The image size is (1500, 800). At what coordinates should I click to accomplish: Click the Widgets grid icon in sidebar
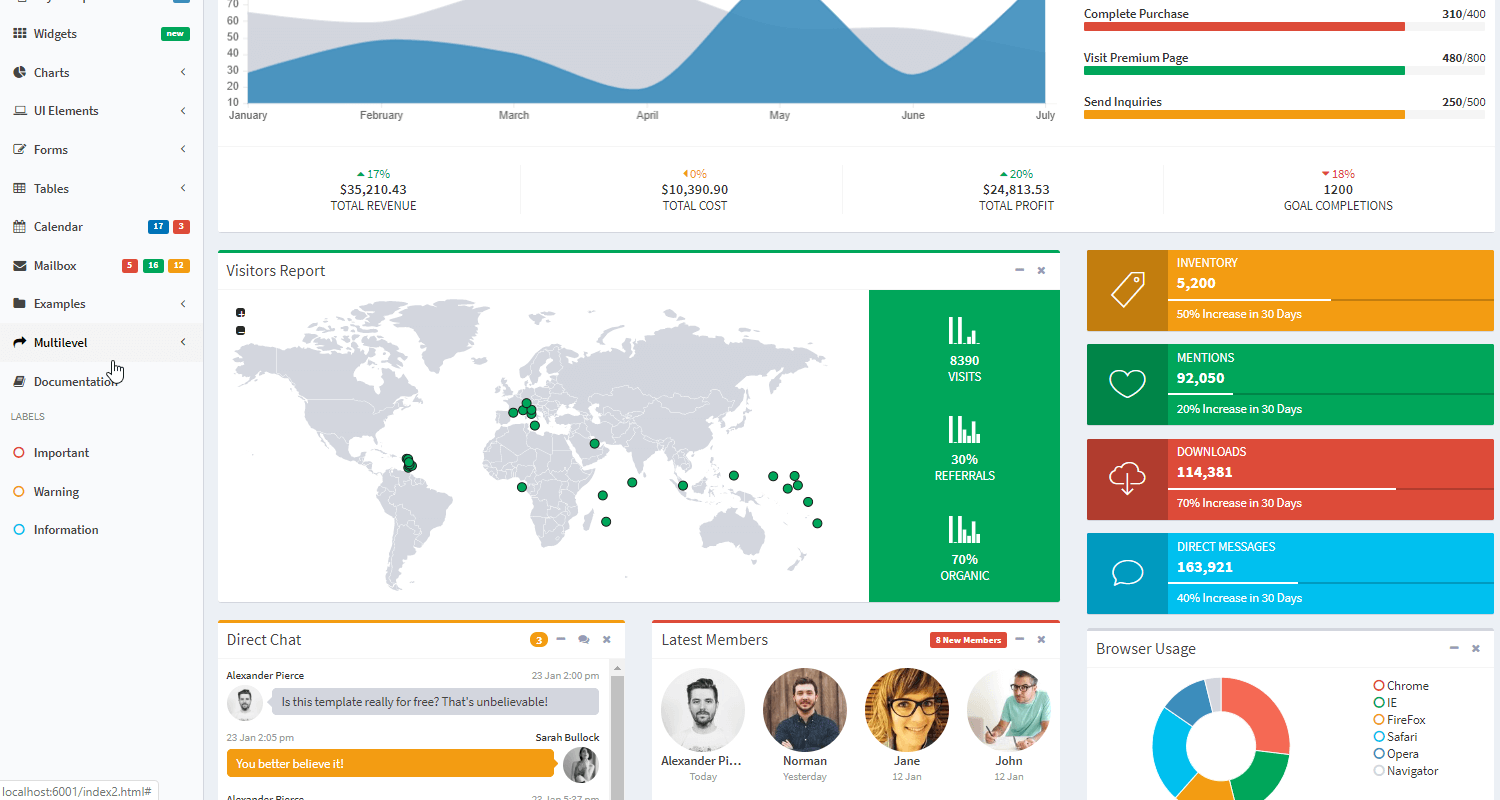point(20,34)
